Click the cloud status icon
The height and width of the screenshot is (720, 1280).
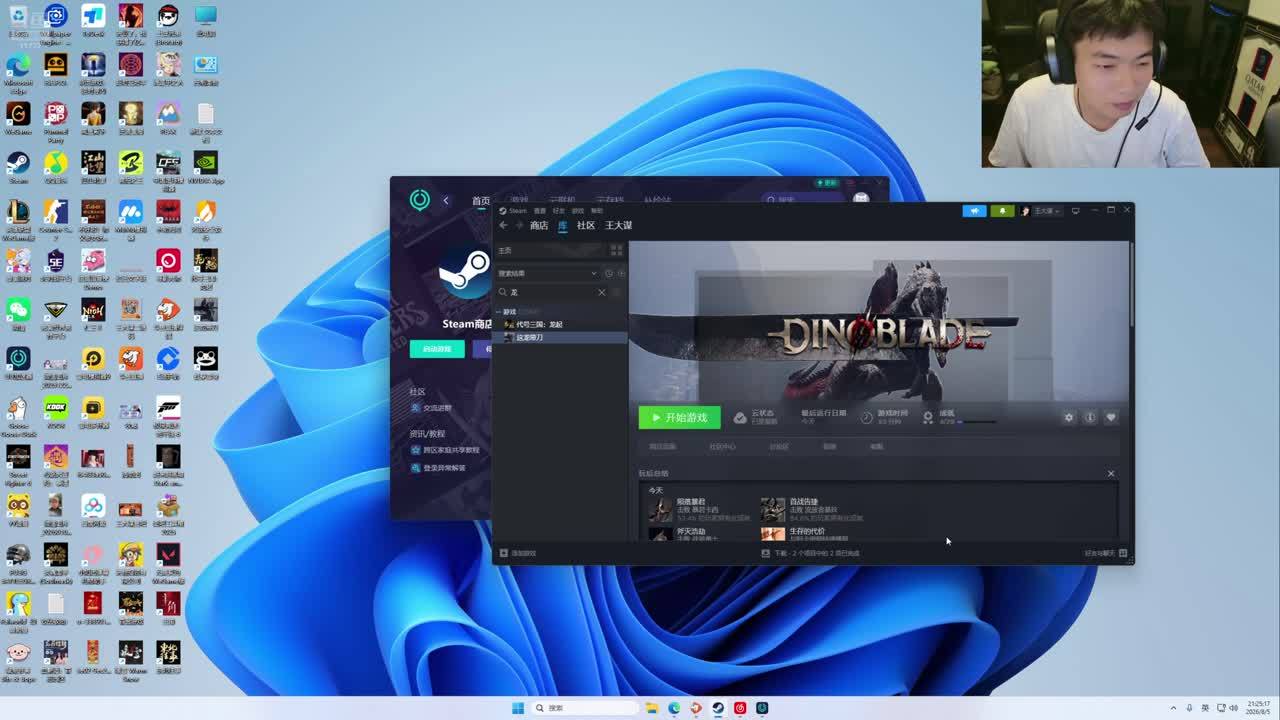click(x=740, y=417)
